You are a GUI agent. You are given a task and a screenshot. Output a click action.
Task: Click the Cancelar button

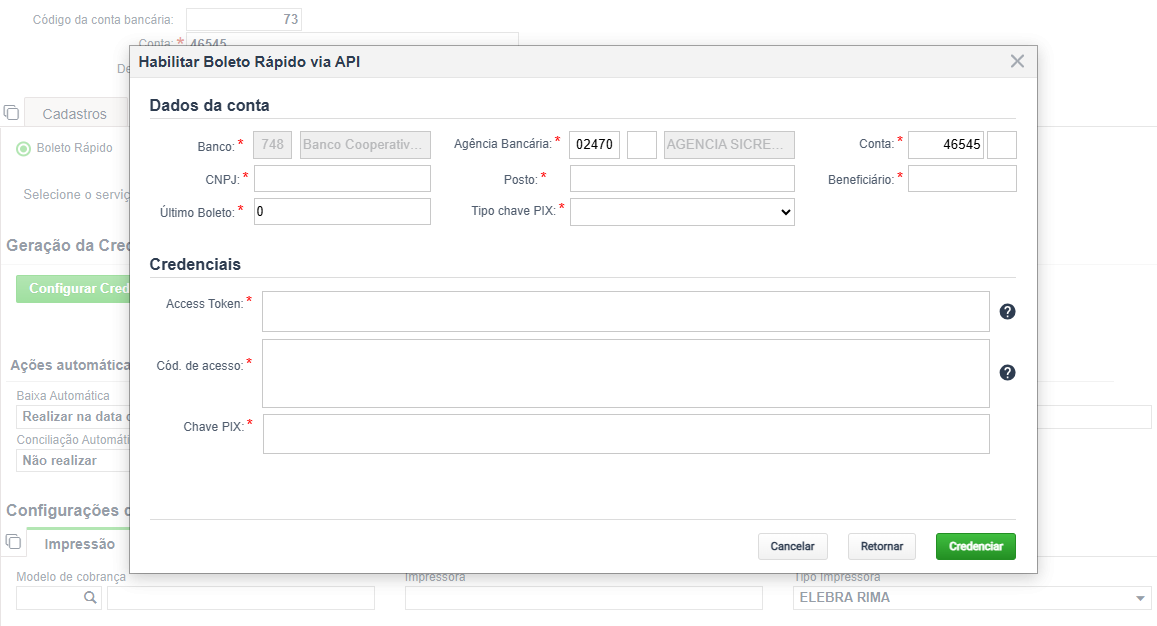click(792, 546)
